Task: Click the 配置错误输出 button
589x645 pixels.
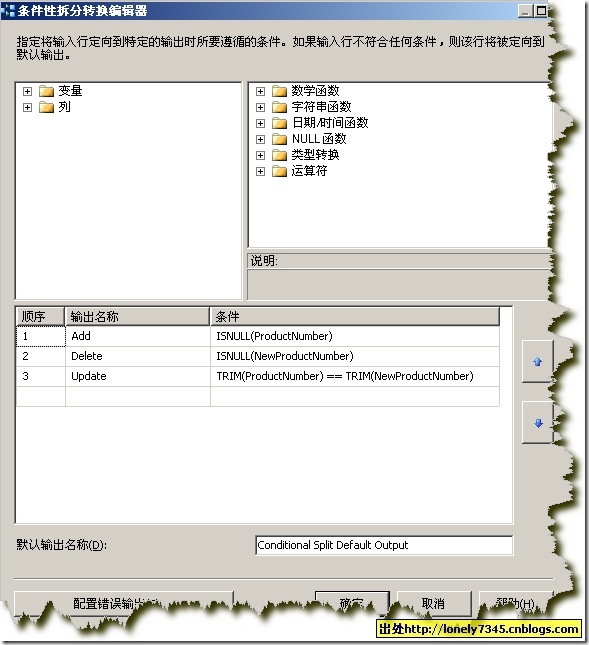Action: [123, 603]
